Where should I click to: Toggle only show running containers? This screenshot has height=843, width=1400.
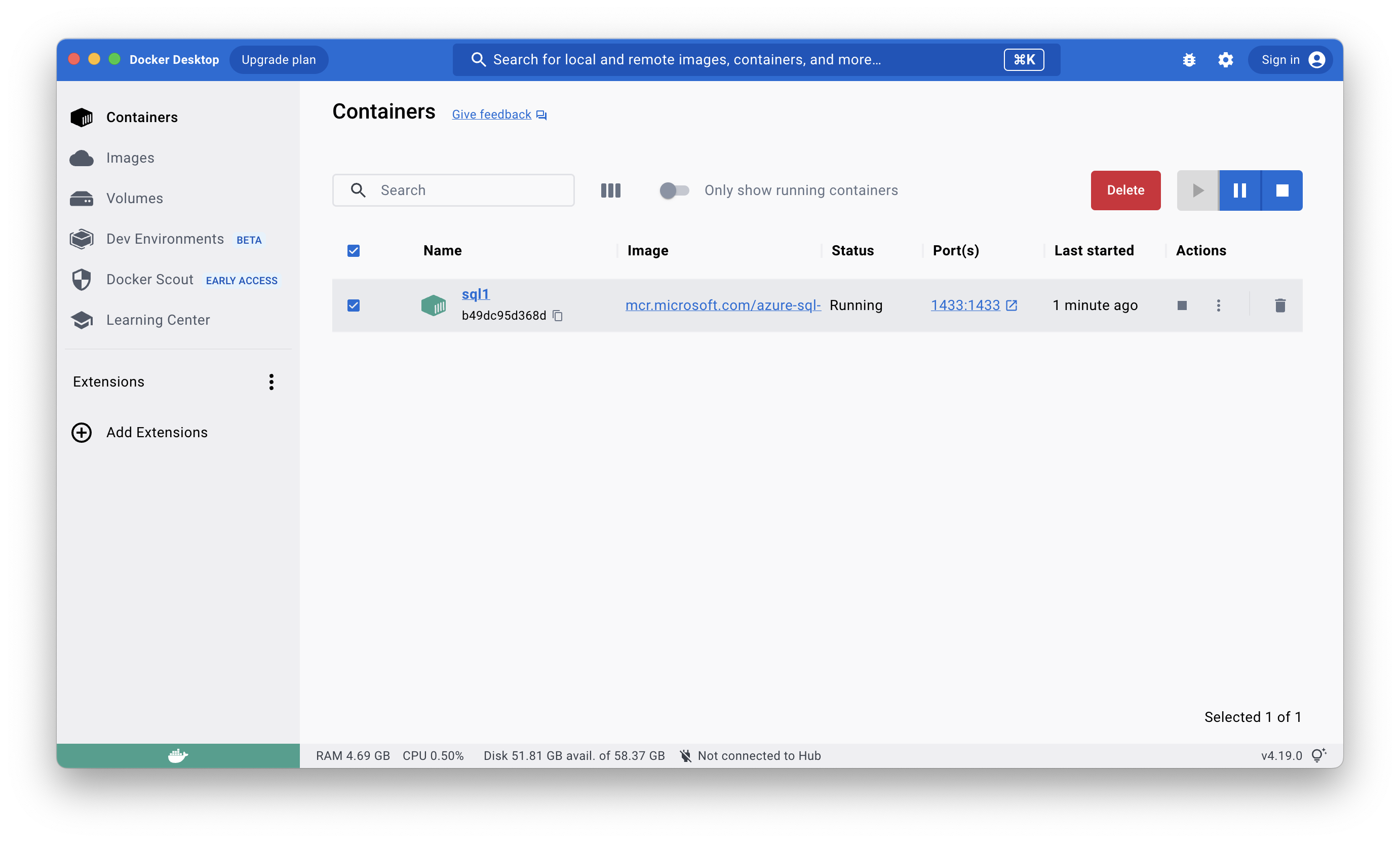click(674, 190)
